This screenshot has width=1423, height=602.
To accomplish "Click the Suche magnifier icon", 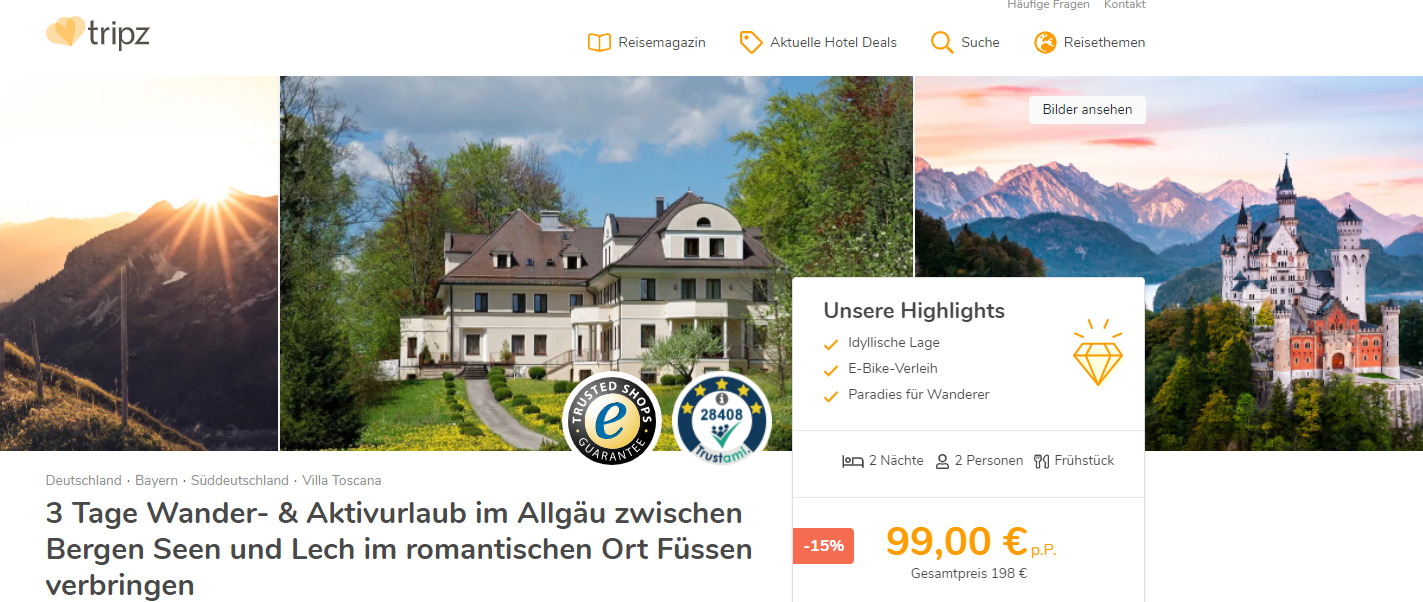I will click(941, 42).
